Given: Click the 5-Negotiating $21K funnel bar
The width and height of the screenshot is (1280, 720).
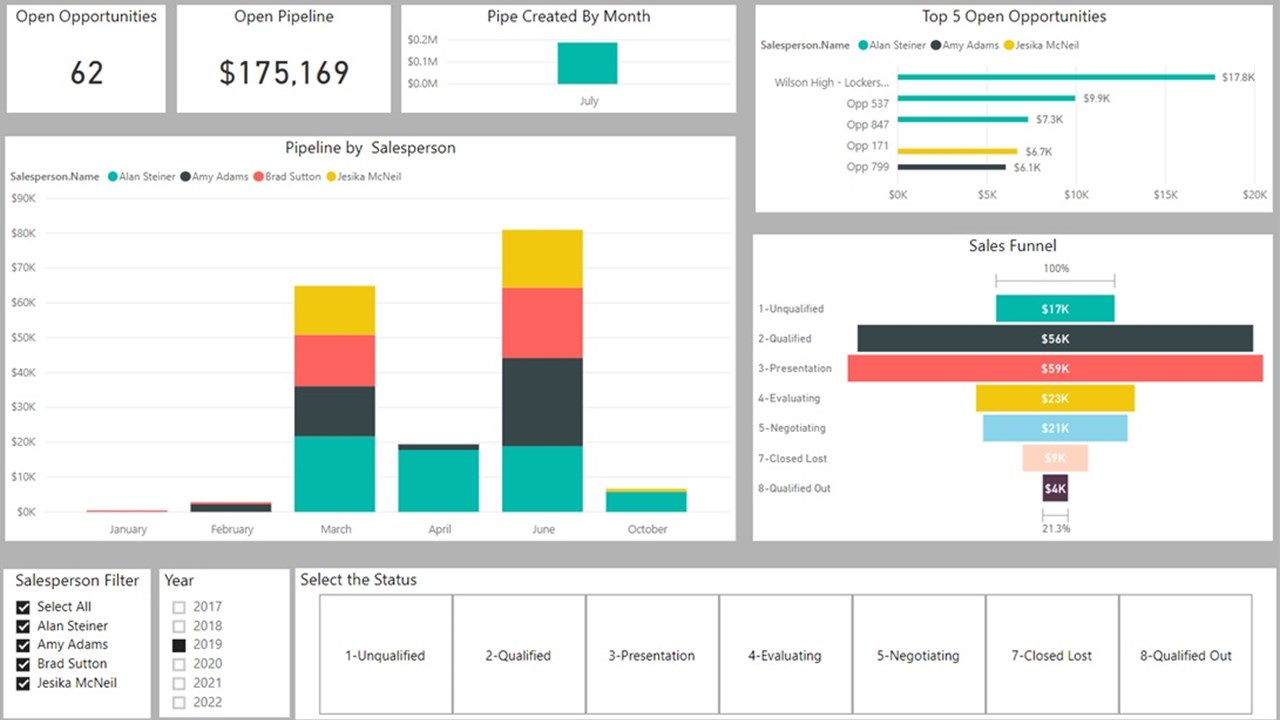Looking at the screenshot, I should click(1055, 428).
